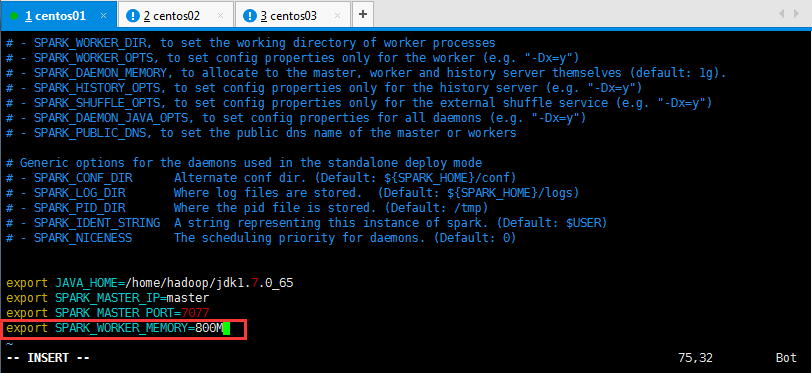Click the SPARK_HISTORY_OPTS comment line
The height and width of the screenshot is (373, 812).
324,88
